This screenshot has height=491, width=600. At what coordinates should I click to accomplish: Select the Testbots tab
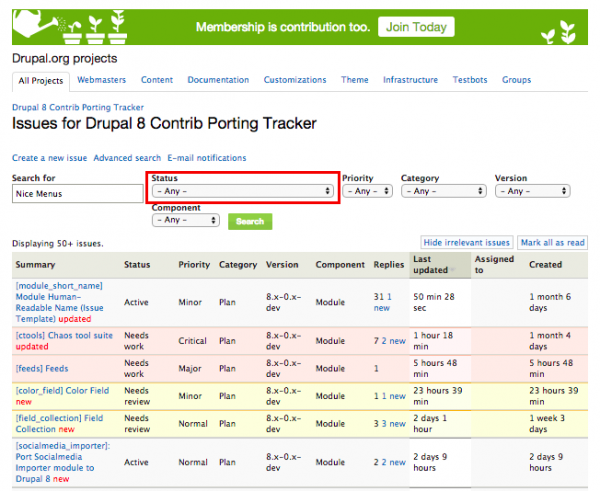click(x=470, y=80)
